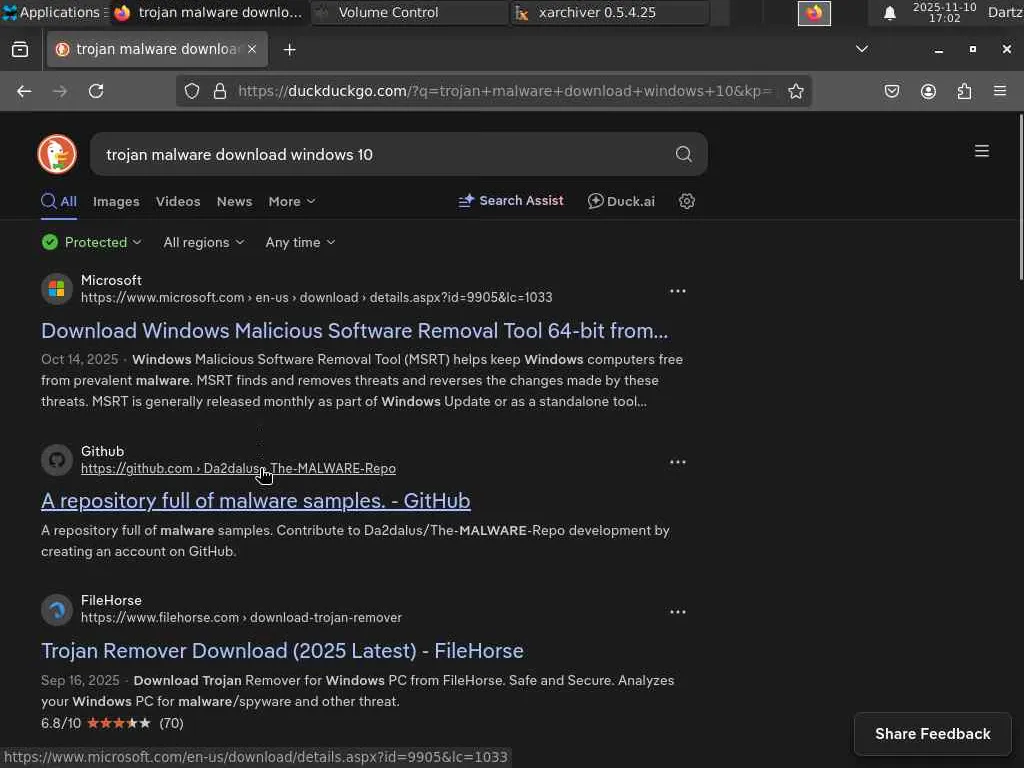
Task: Open the Firefox account icon
Action: tap(928, 91)
